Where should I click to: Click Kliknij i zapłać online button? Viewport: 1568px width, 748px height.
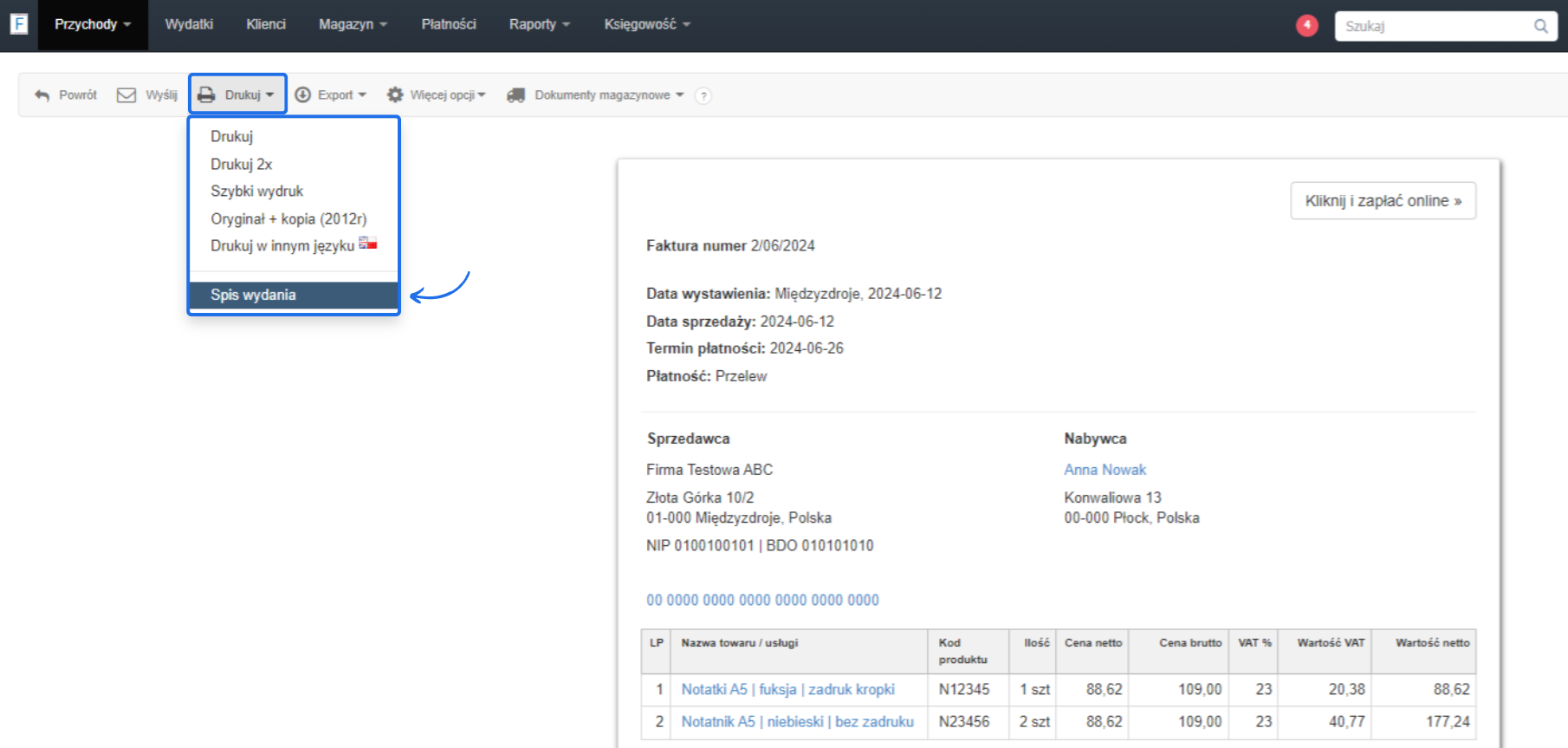(1383, 201)
